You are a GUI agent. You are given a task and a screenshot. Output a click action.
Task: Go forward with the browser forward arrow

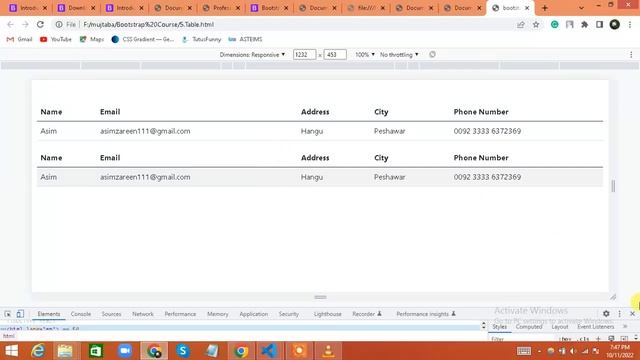[25, 24]
